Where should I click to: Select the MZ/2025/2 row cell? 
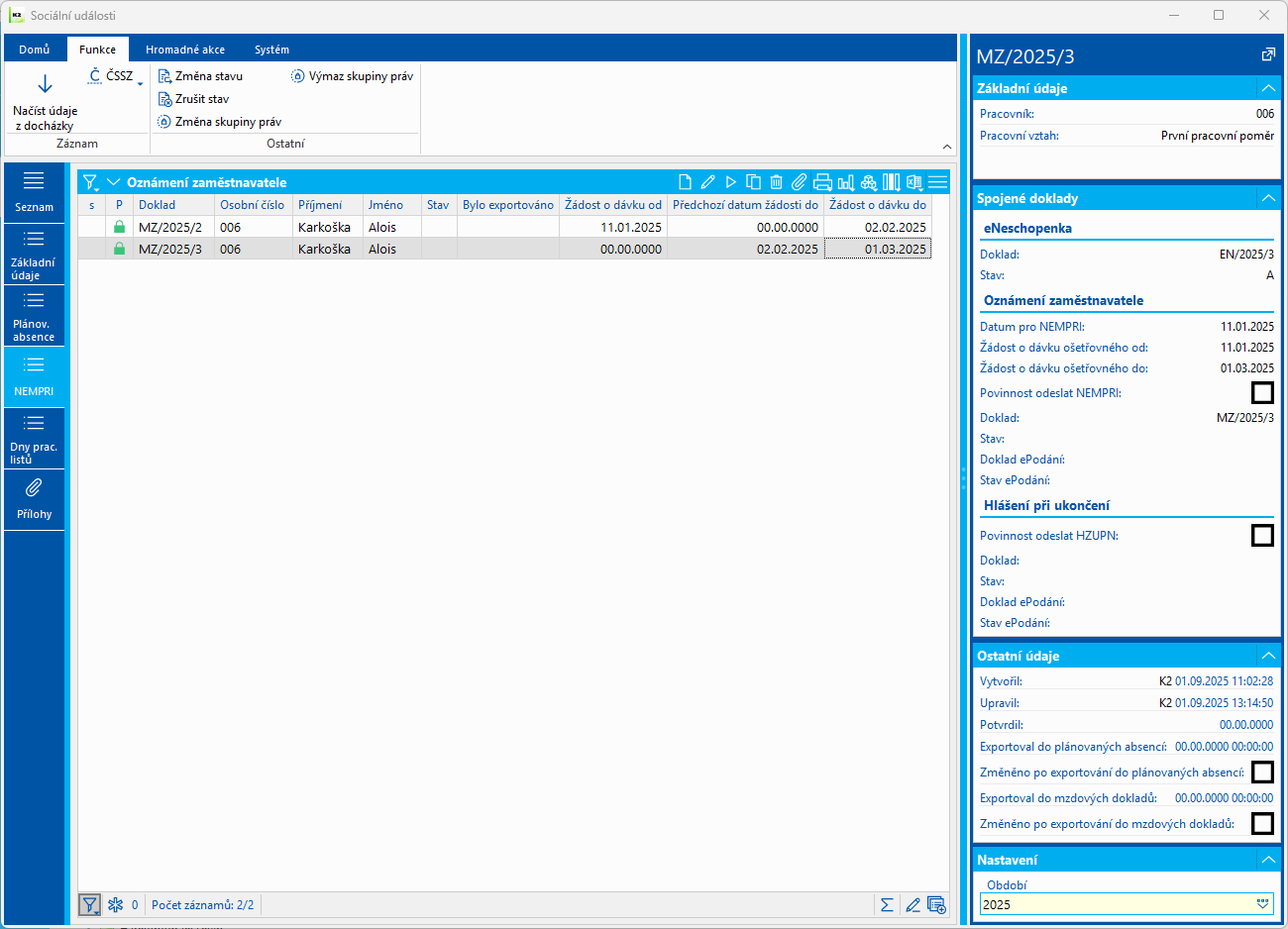173,227
